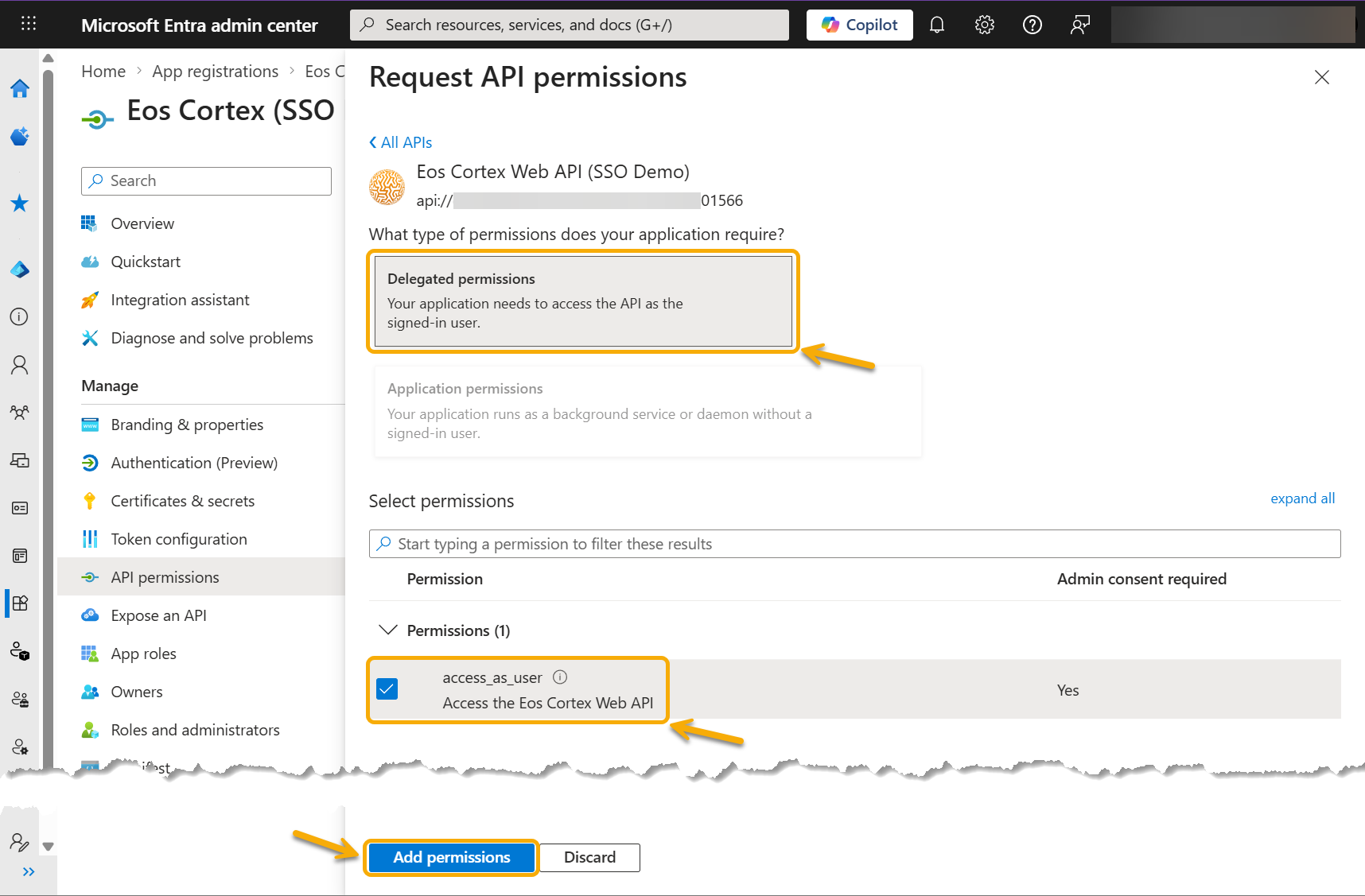
Task: Launch Copilot
Action: point(860,25)
